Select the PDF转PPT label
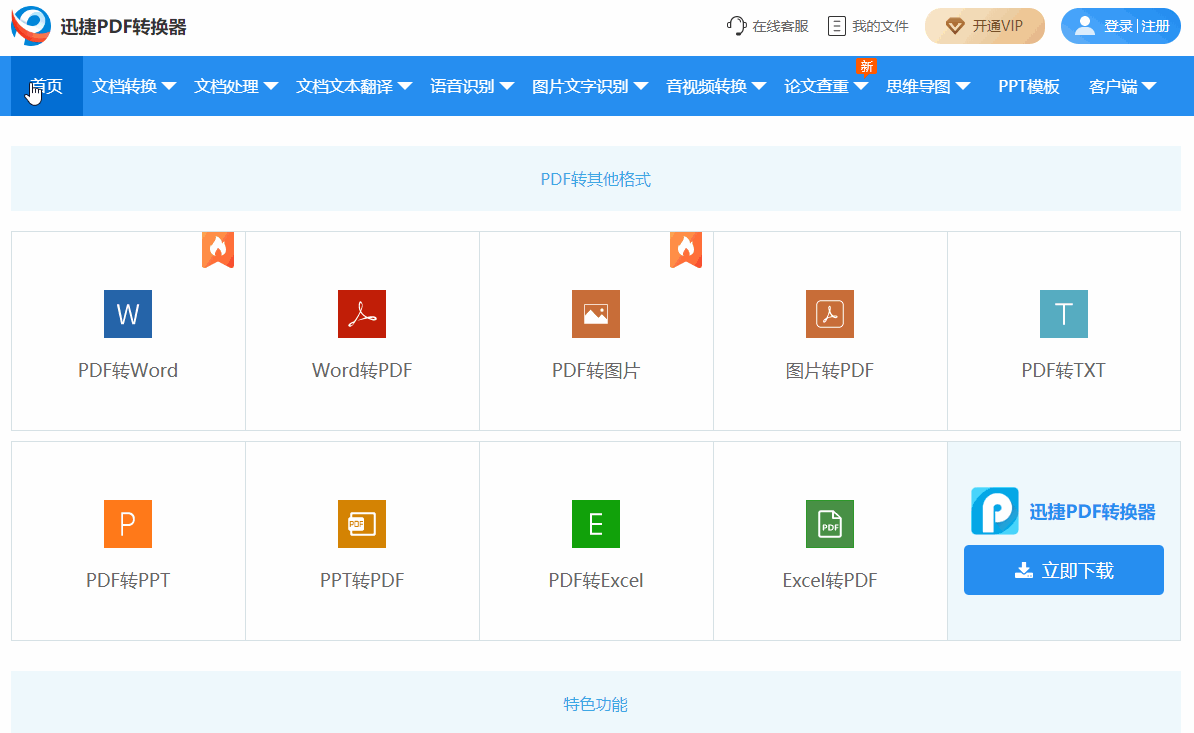The height and width of the screenshot is (733, 1194). (128, 581)
